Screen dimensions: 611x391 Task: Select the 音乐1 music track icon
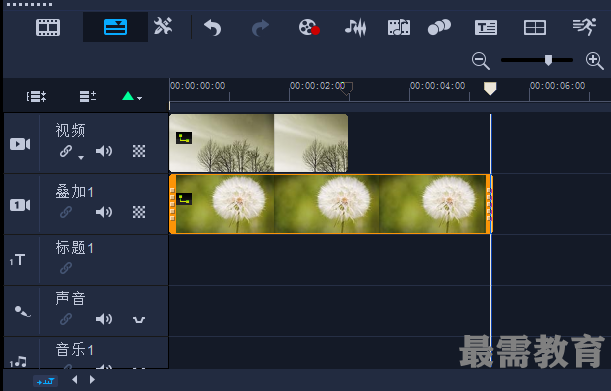click(x=18, y=362)
